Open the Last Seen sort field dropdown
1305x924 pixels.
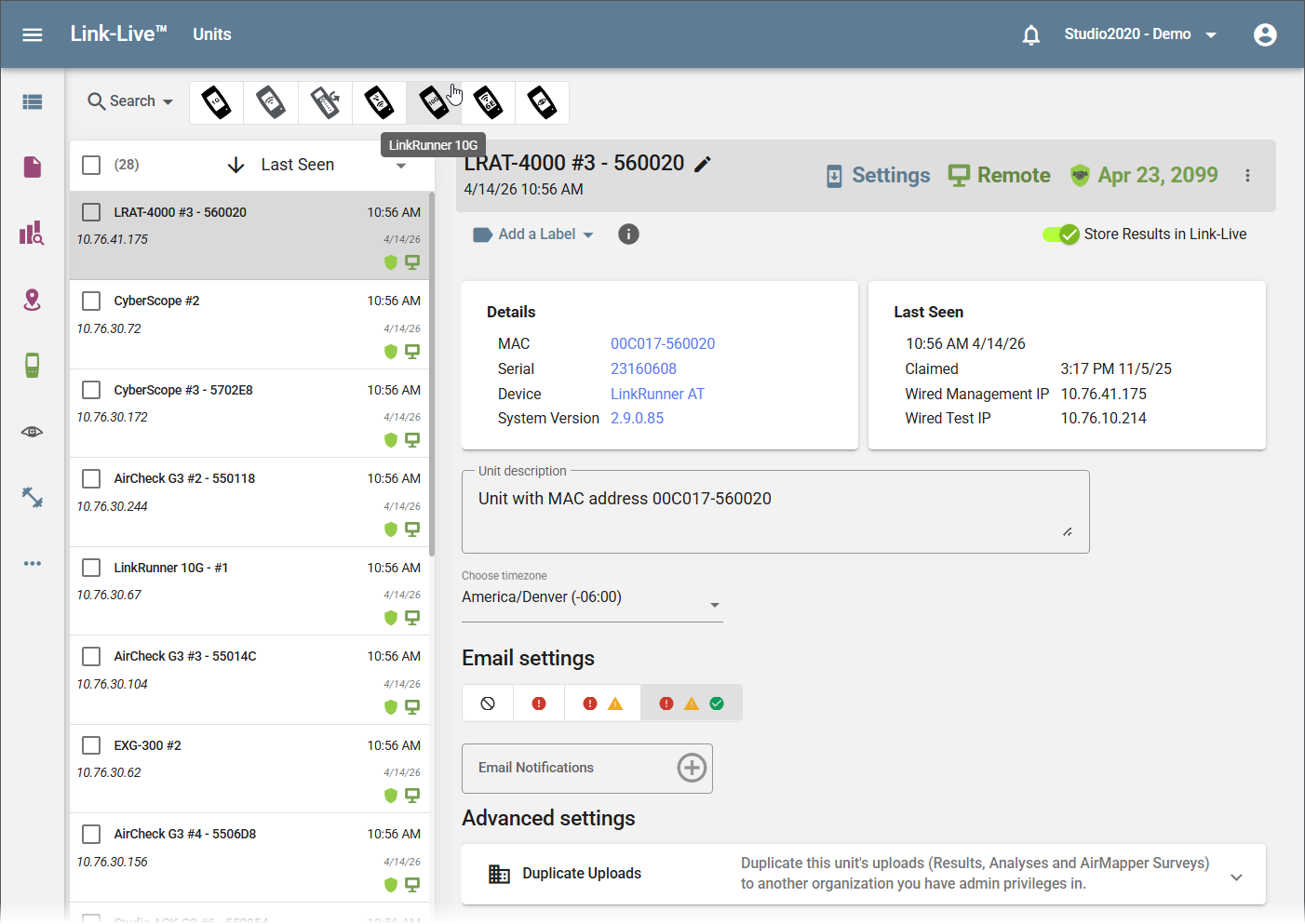coord(333,166)
